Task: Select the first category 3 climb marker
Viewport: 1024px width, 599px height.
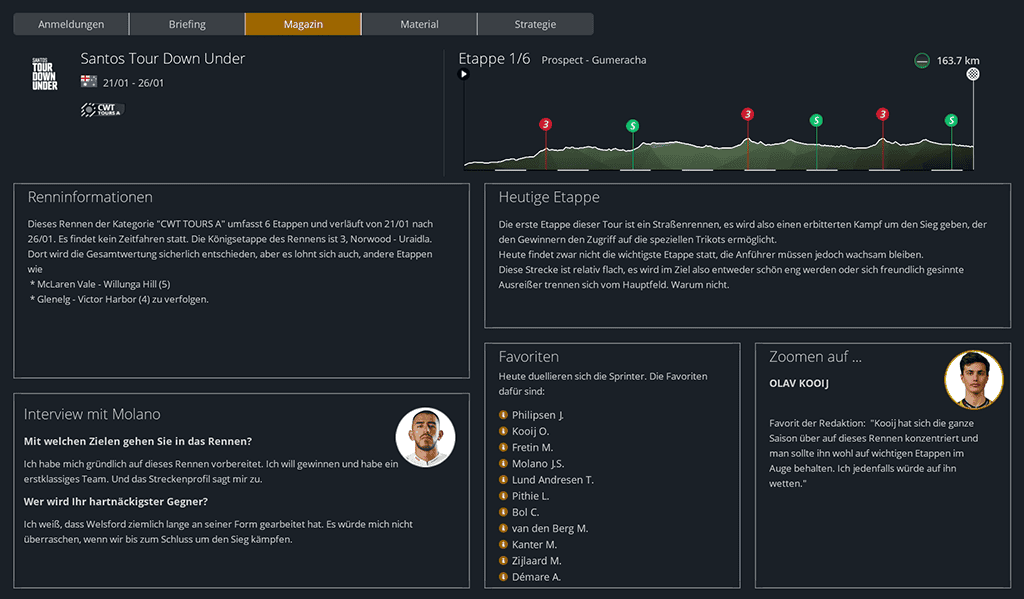Action: [x=545, y=124]
